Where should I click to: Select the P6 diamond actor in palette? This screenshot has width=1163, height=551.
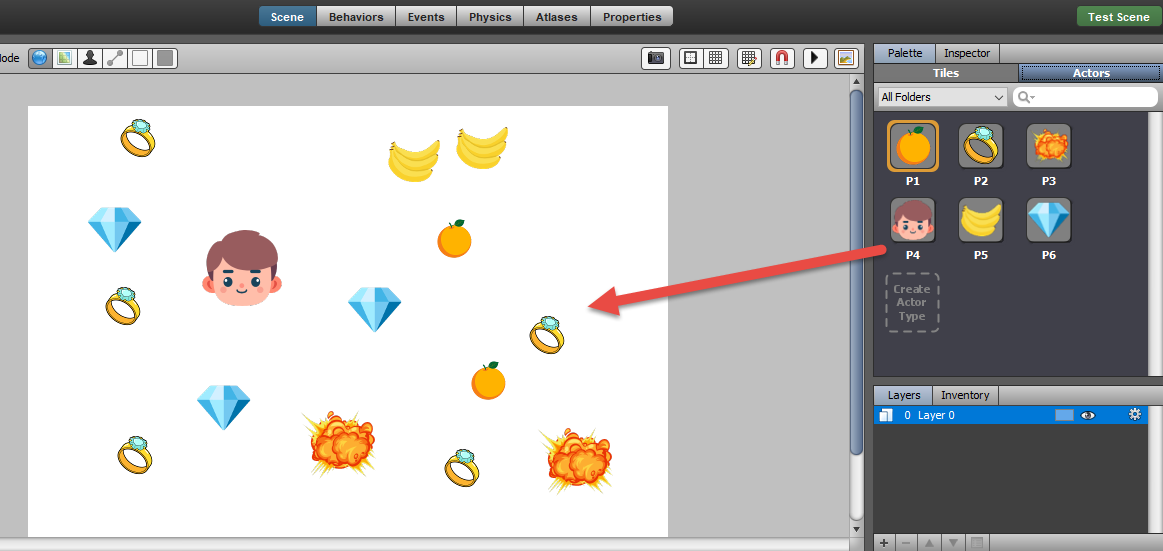click(x=1049, y=220)
